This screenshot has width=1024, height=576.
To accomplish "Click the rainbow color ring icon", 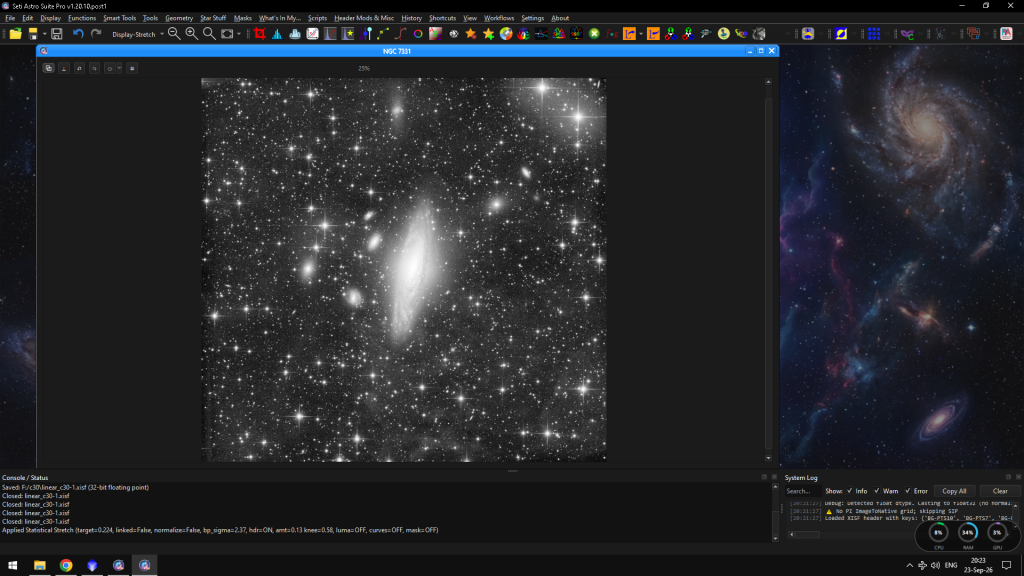I will click(x=418, y=34).
